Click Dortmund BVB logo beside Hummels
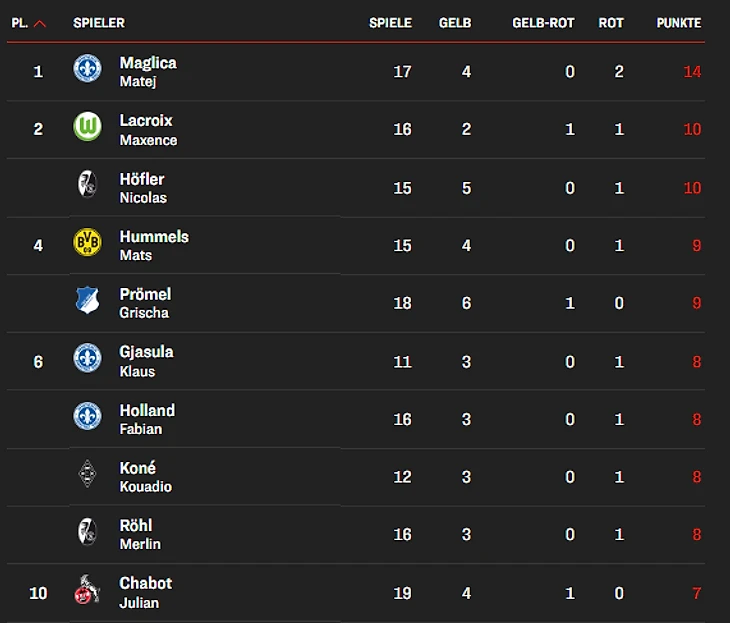730x623 pixels. pos(88,243)
